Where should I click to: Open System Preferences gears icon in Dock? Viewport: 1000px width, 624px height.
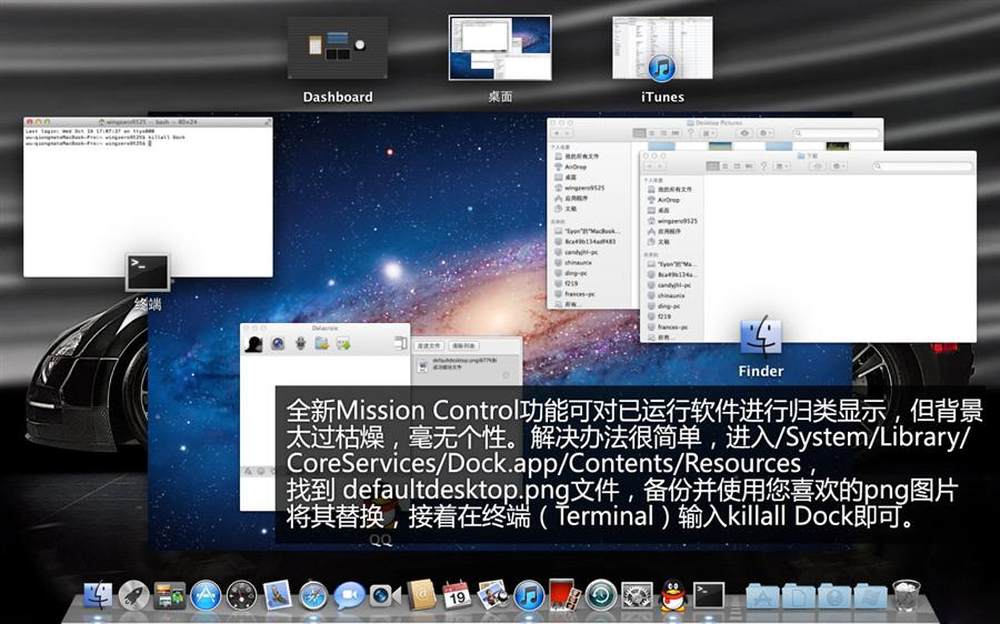tap(636, 596)
